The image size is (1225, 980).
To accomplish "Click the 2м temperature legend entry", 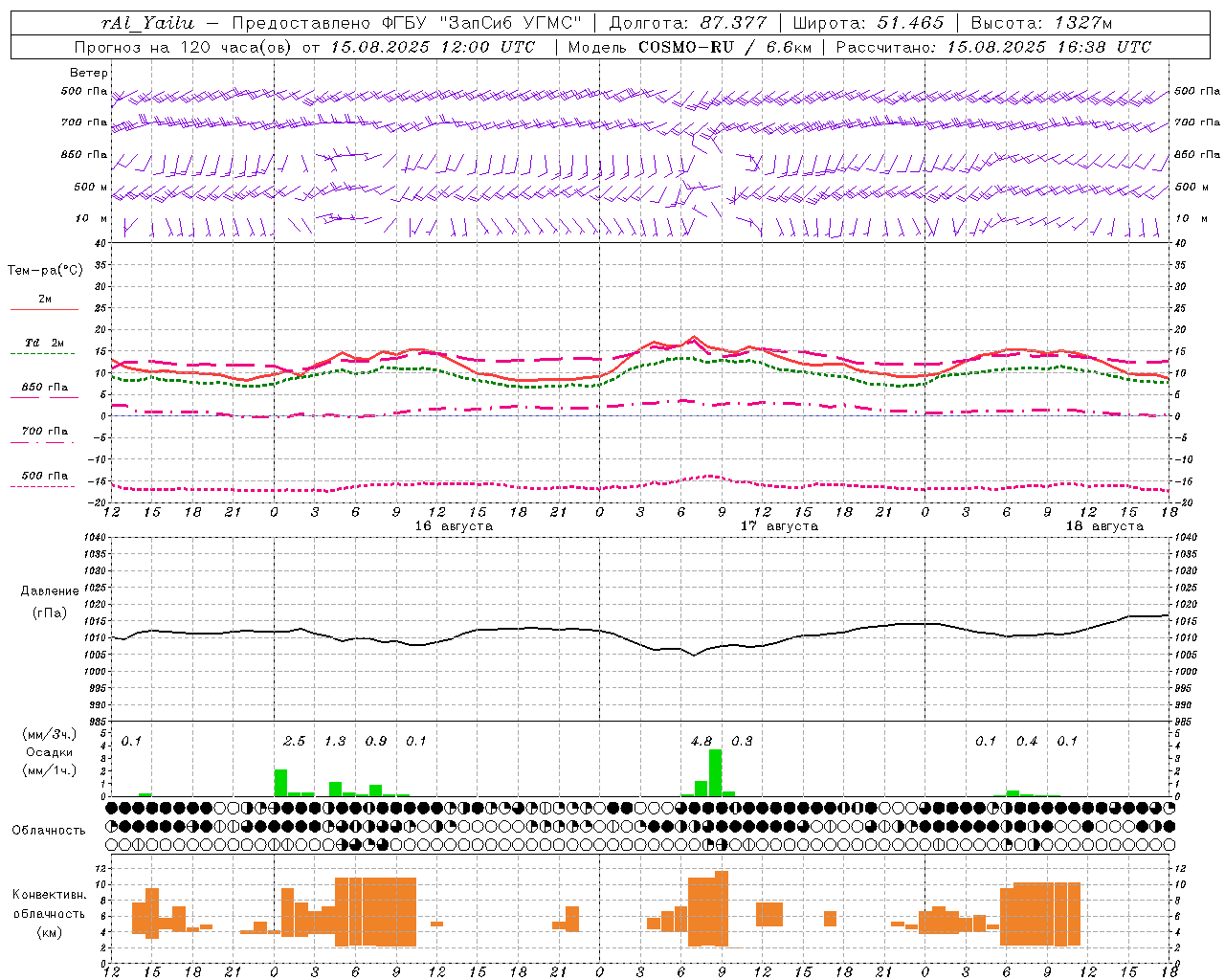I will coord(45,300).
